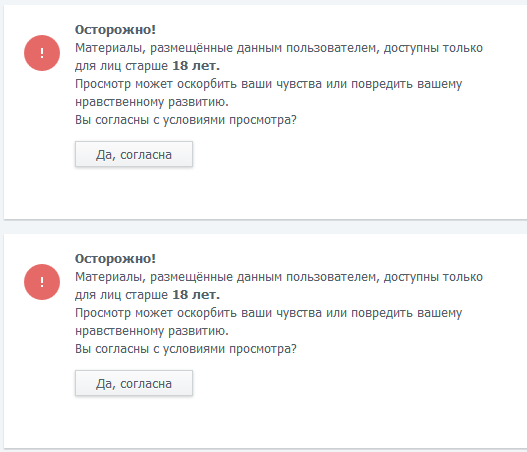
Task: Click "нравственному развитию." in the second notice
Action: [x=152, y=331]
